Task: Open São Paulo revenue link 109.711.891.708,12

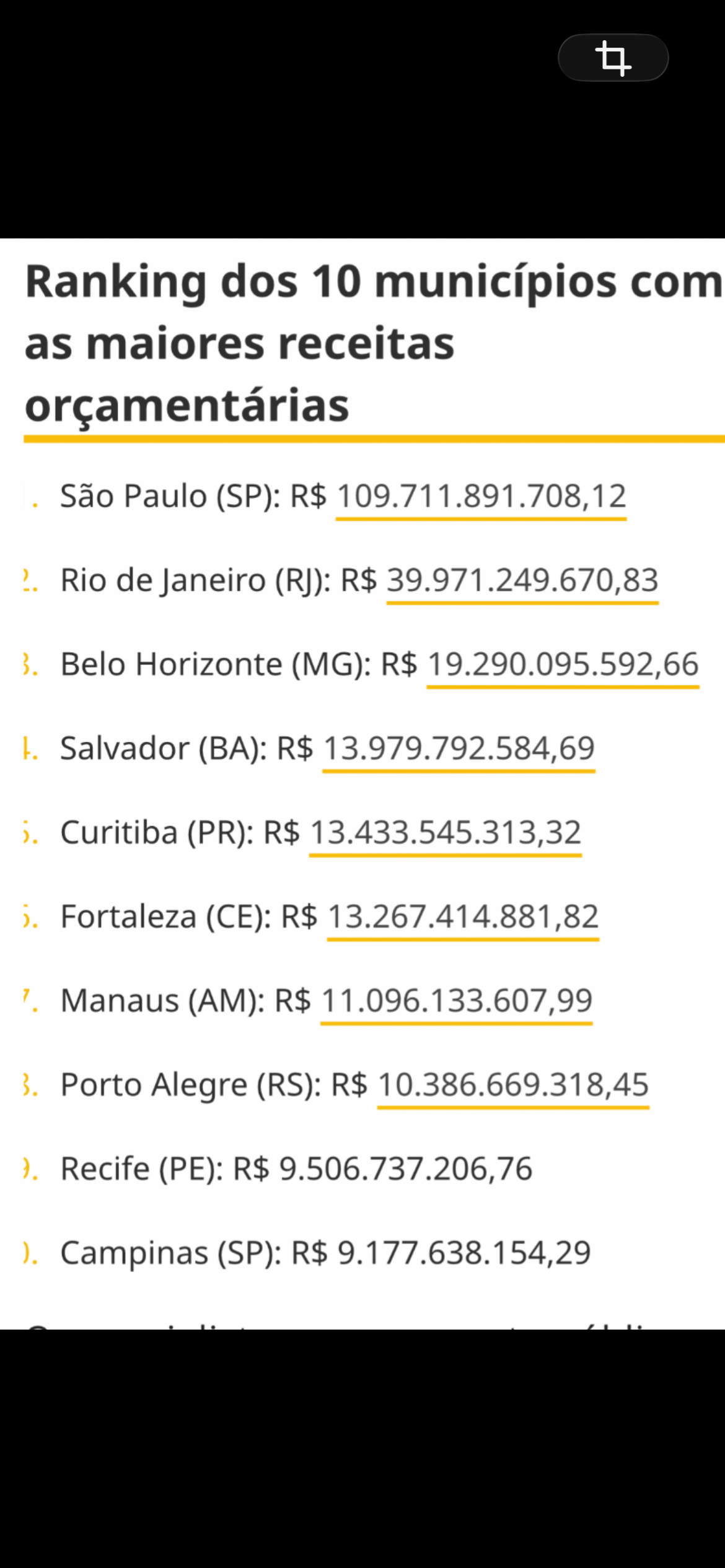Action: coord(481,497)
